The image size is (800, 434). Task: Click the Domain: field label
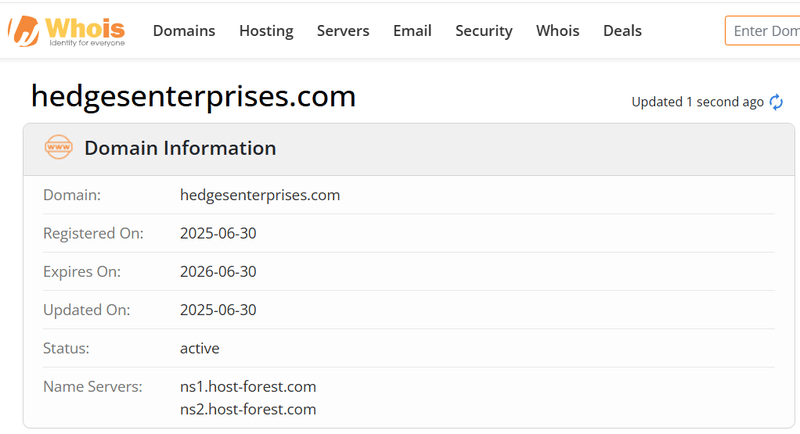click(x=72, y=195)
